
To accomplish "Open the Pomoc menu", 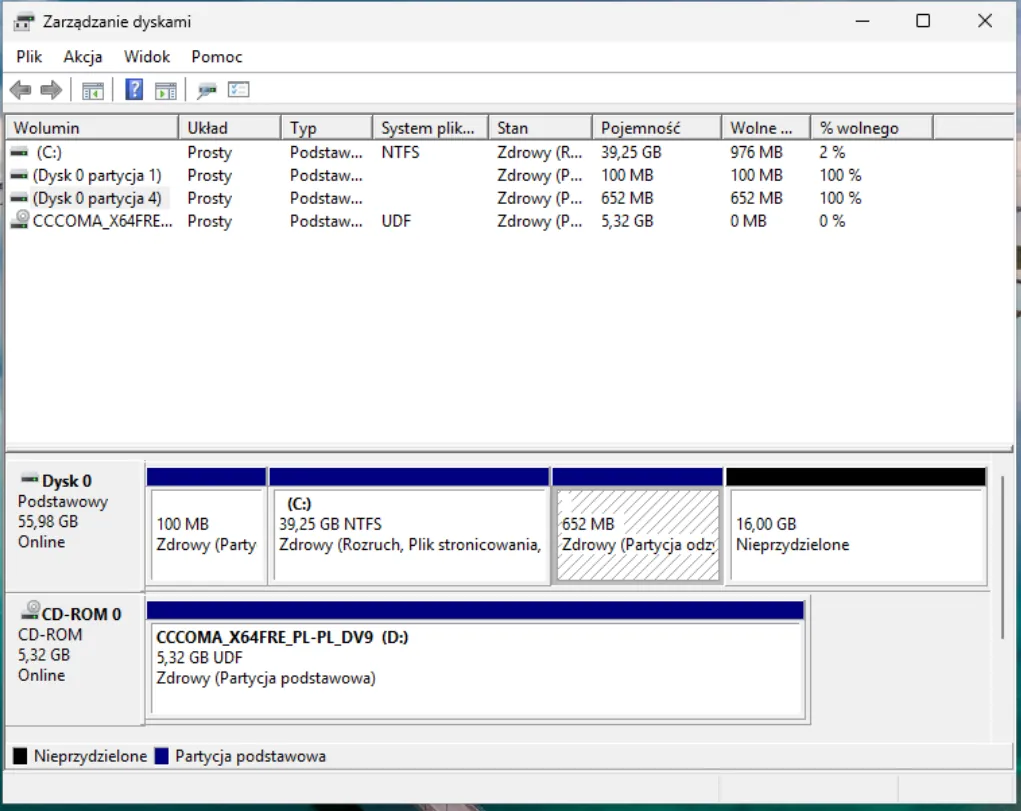I will (x=217, y=57).
